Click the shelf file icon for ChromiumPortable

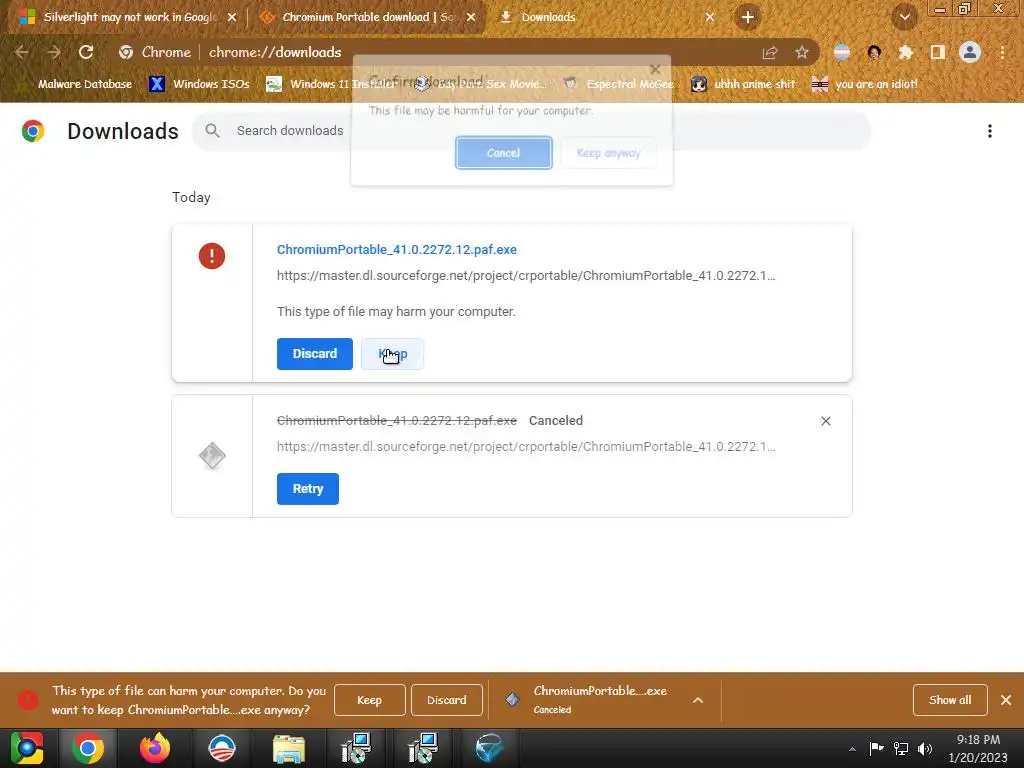coord(512,700)
